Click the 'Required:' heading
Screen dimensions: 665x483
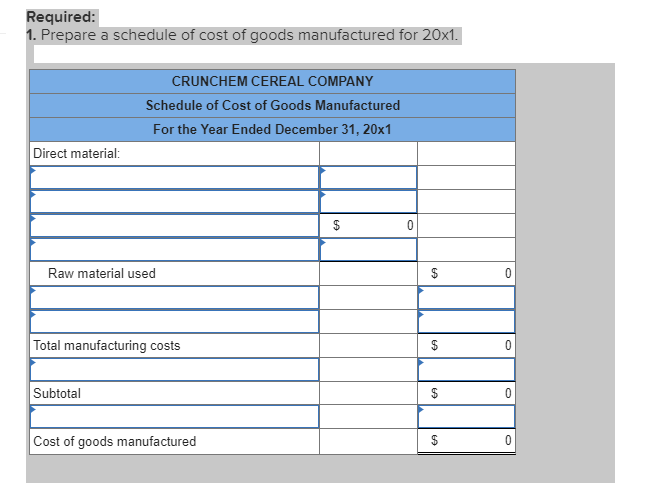click(61, 17)
